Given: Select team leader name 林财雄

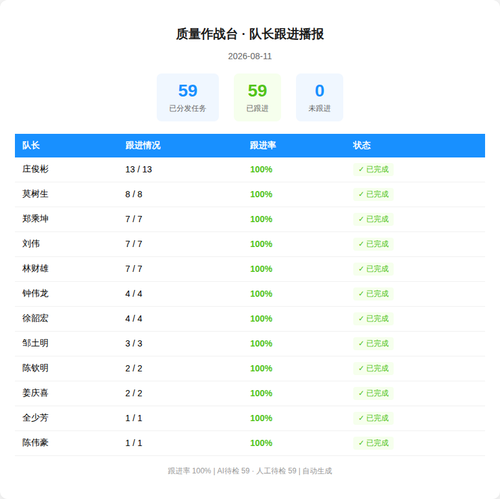Looking at the screenshot, I should pos(35,269).
